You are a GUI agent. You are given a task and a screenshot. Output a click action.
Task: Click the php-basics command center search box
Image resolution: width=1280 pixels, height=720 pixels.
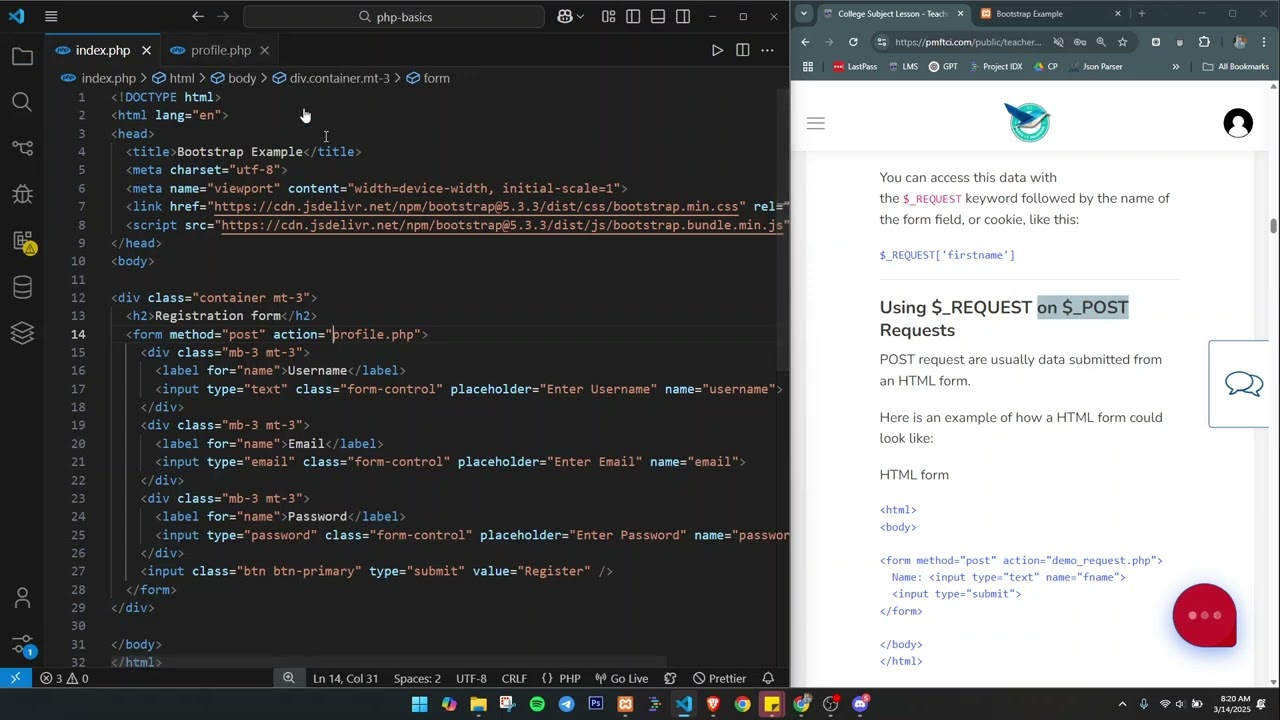394,17
